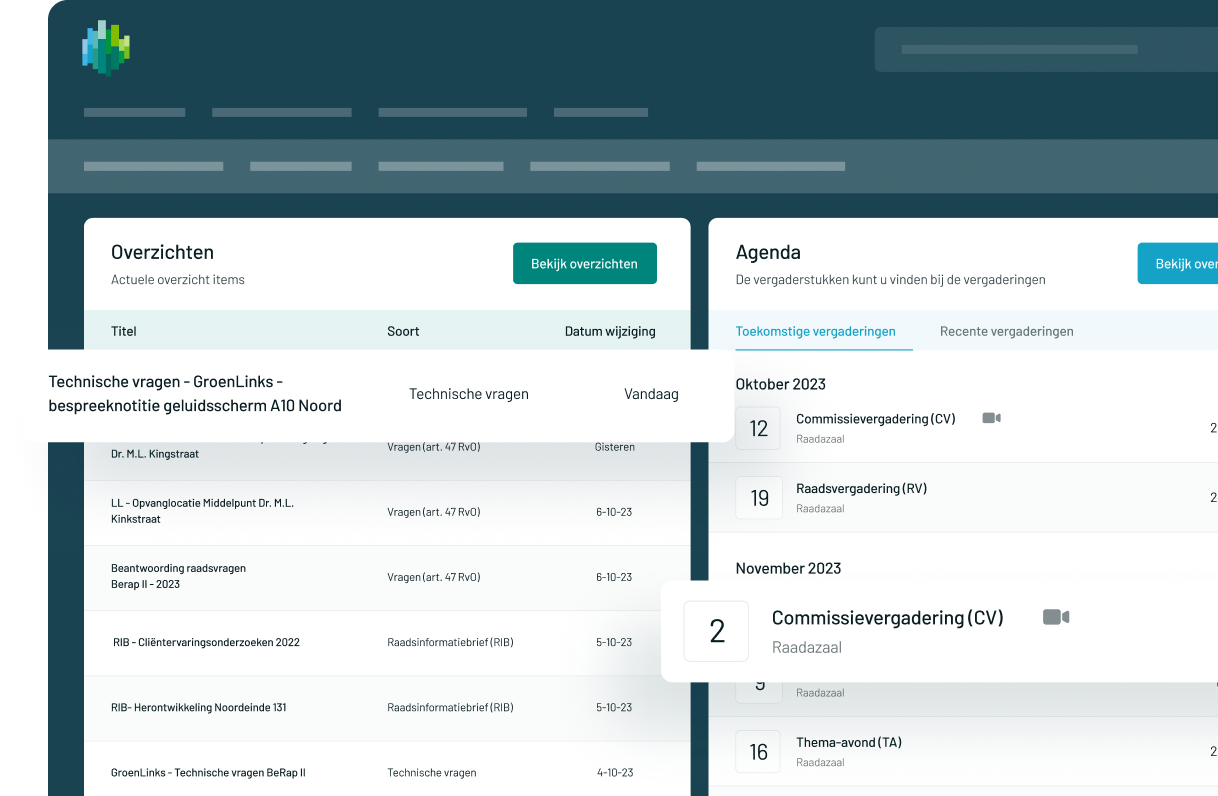Select the date box showing 19 in Oktober
Image resolution: width=1218 pixels, height=796 pixels.
pos(758,498)
